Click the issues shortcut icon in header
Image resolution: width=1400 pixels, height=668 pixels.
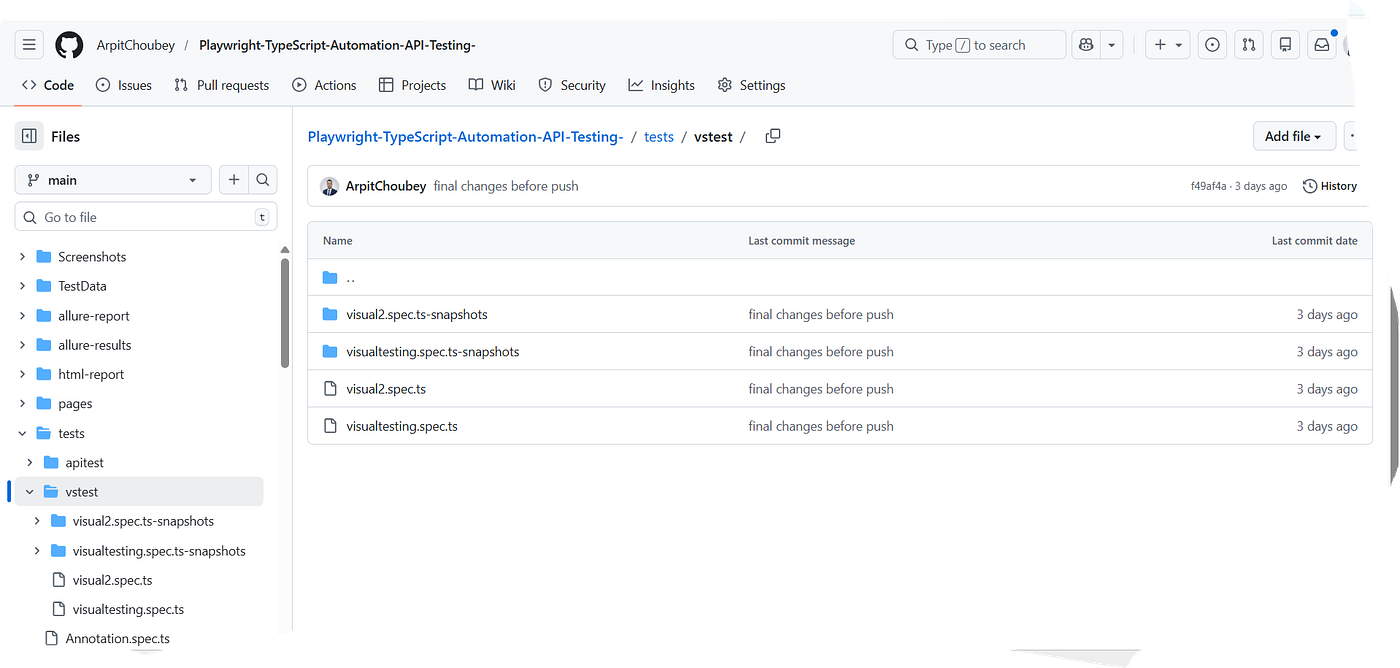tap(1212, 45)
